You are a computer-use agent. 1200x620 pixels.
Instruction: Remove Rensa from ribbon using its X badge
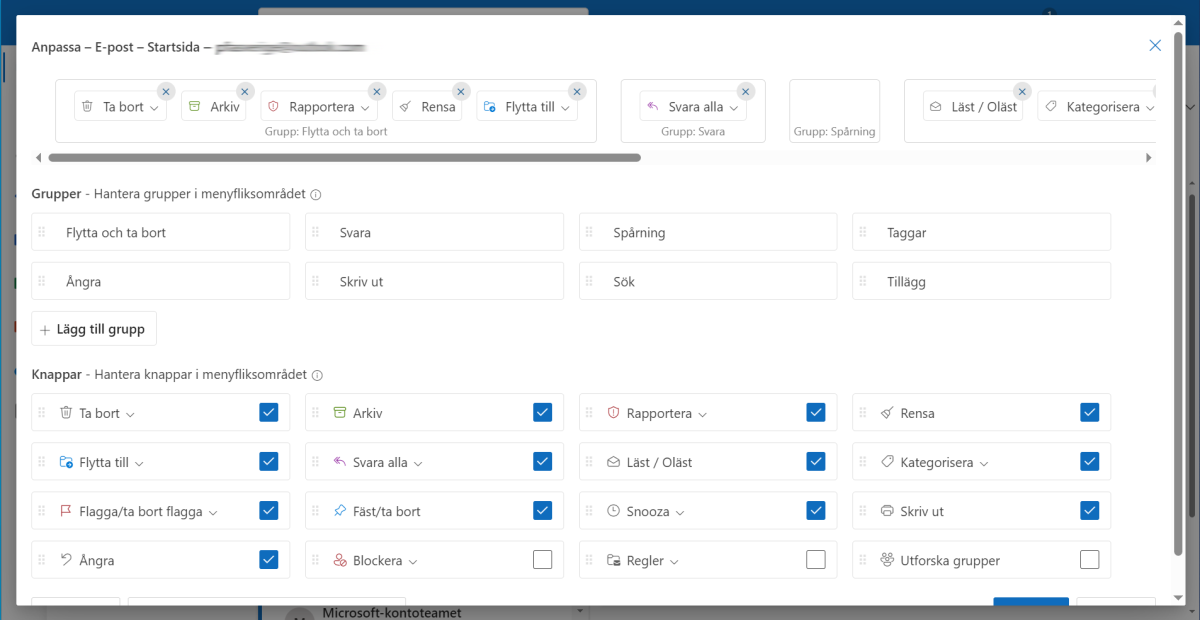461,91
